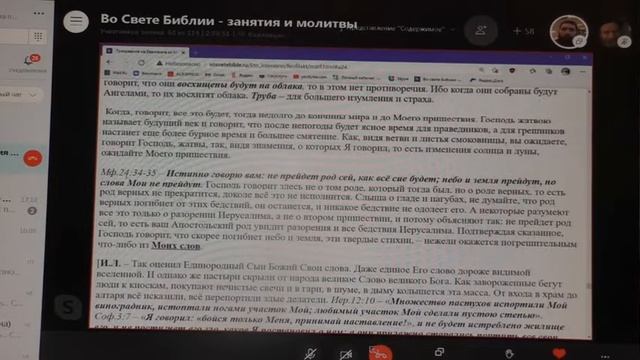Turn on the video camera
640x360 pixels.
coord(345,354)
